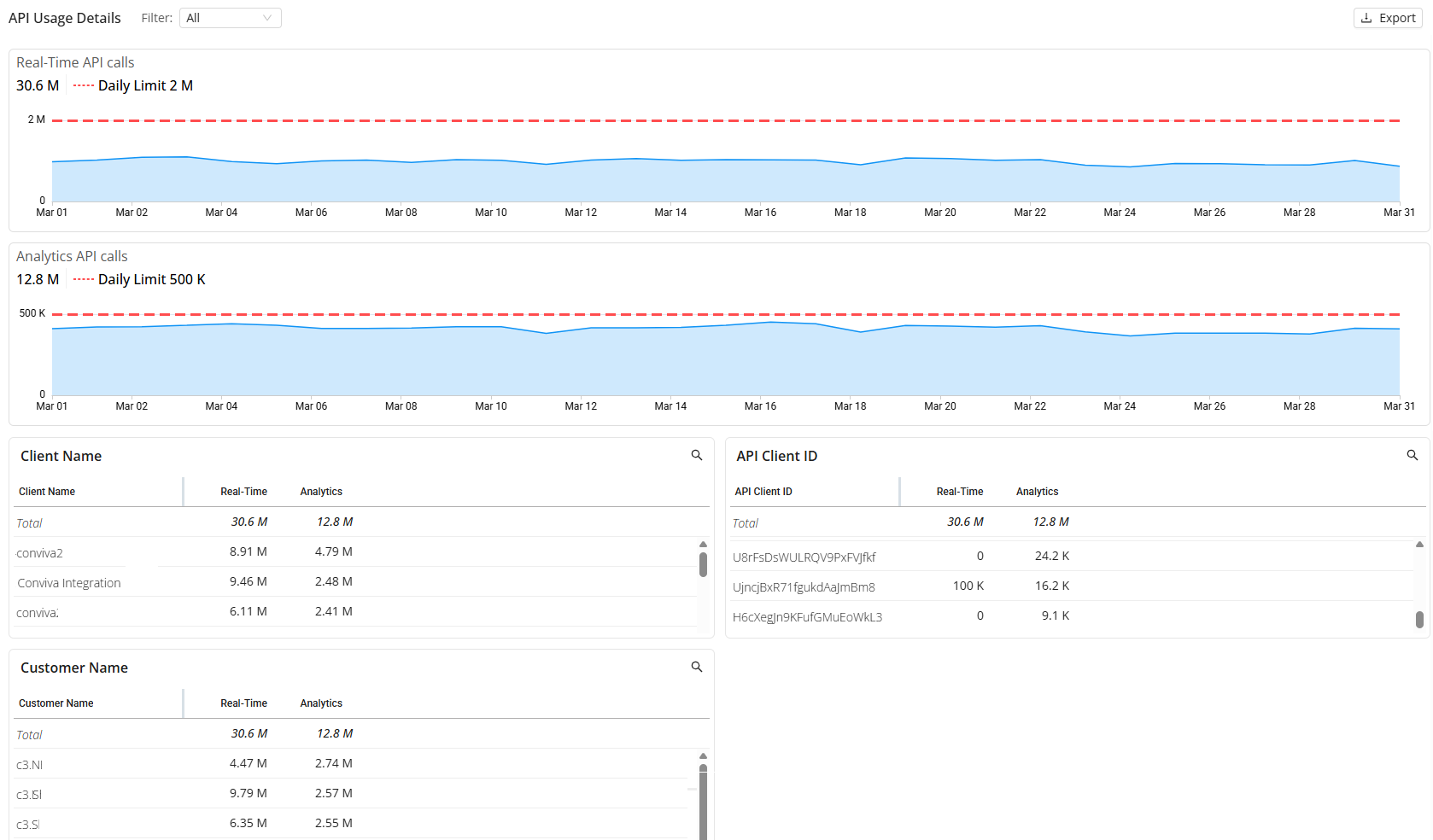This screenshot has width=1433, height=840.
Task: Open search in API Client ID panel
Action: (1413, 456)
